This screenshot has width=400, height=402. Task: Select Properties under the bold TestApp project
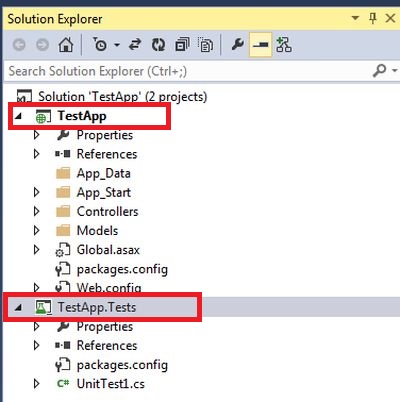pos(105,135)
